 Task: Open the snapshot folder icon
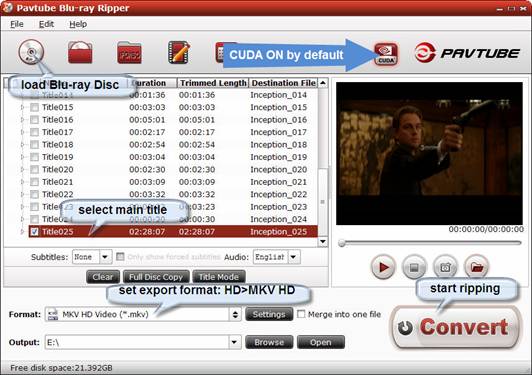(x=477, y=267)
